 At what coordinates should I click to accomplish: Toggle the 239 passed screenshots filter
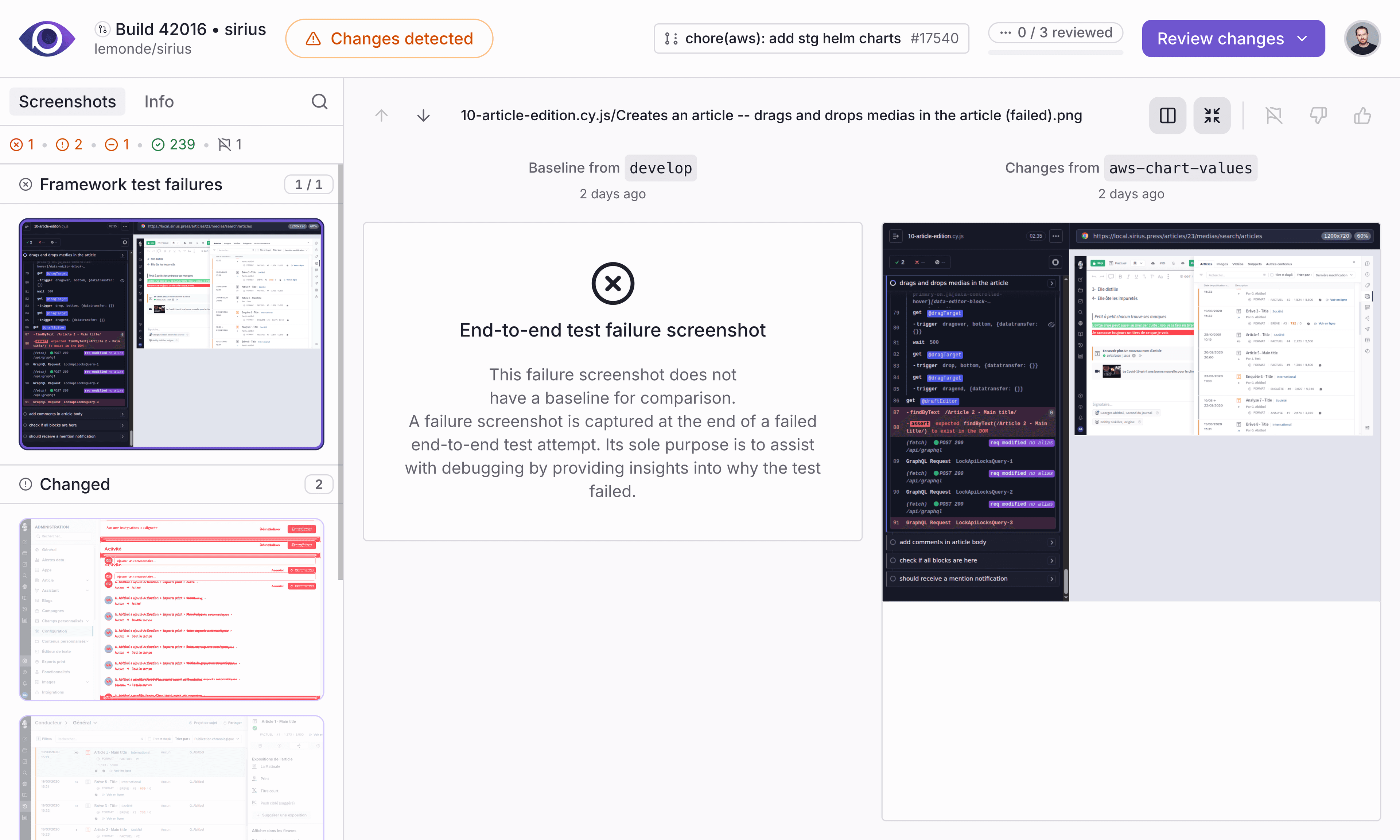tap(173, 144)
